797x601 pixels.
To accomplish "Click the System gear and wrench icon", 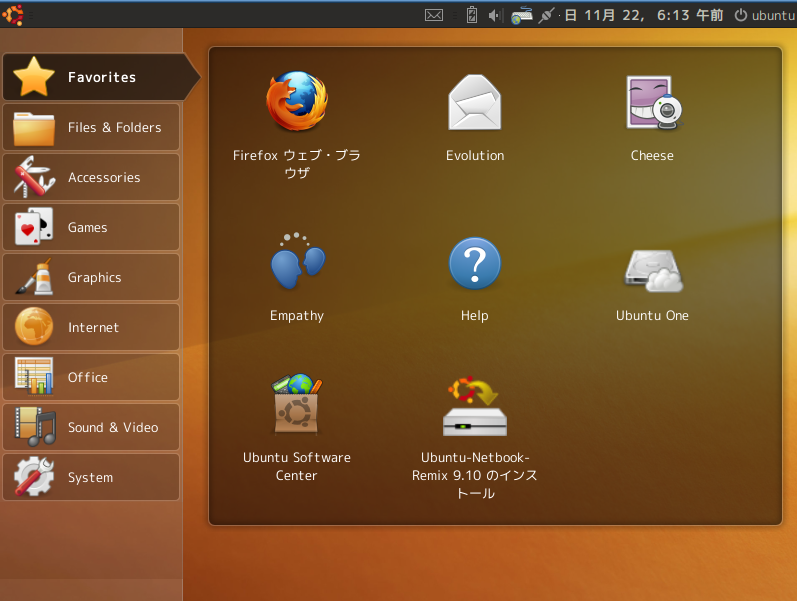I will tap(34, 476).
